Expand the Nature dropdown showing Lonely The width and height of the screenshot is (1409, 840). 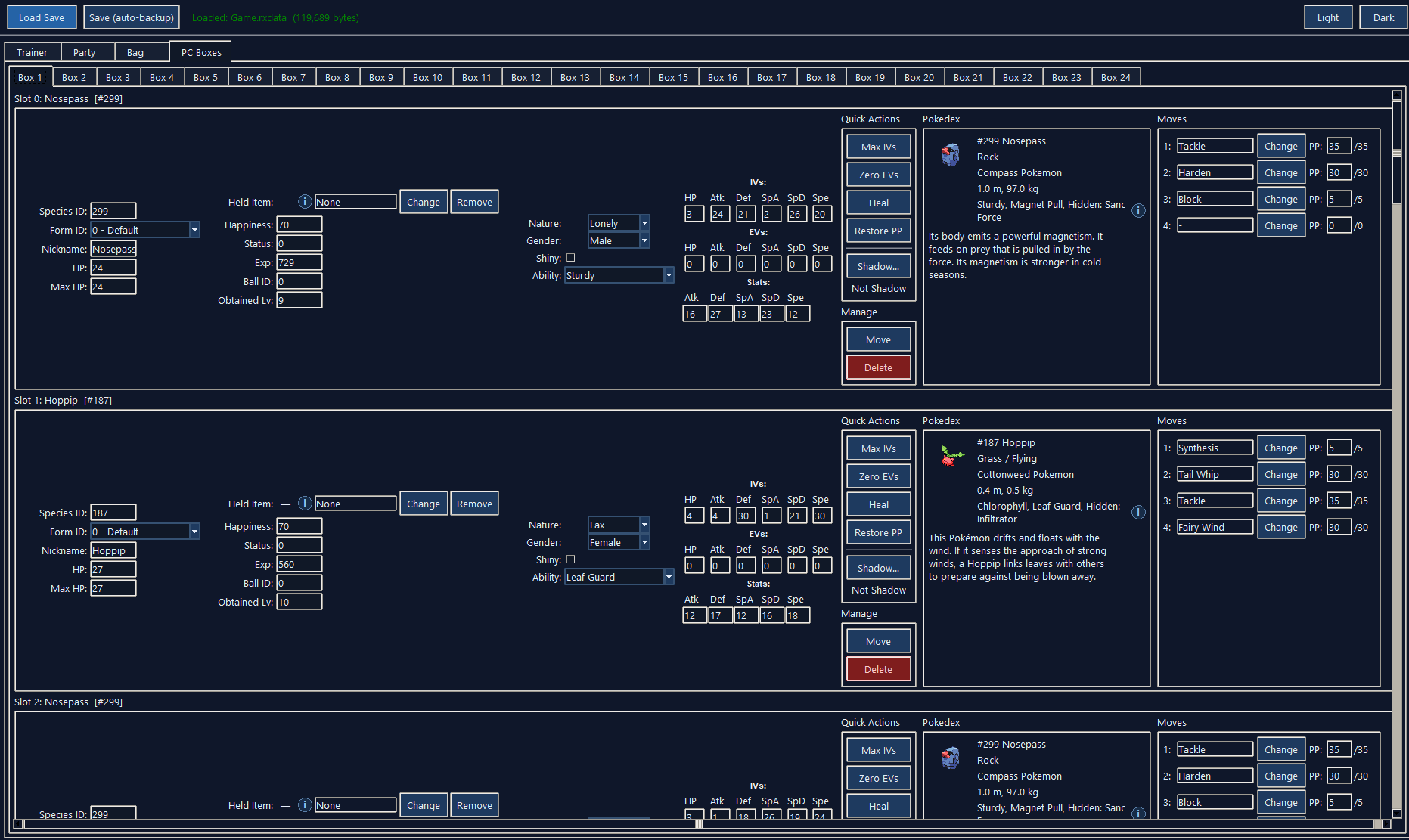619,223
